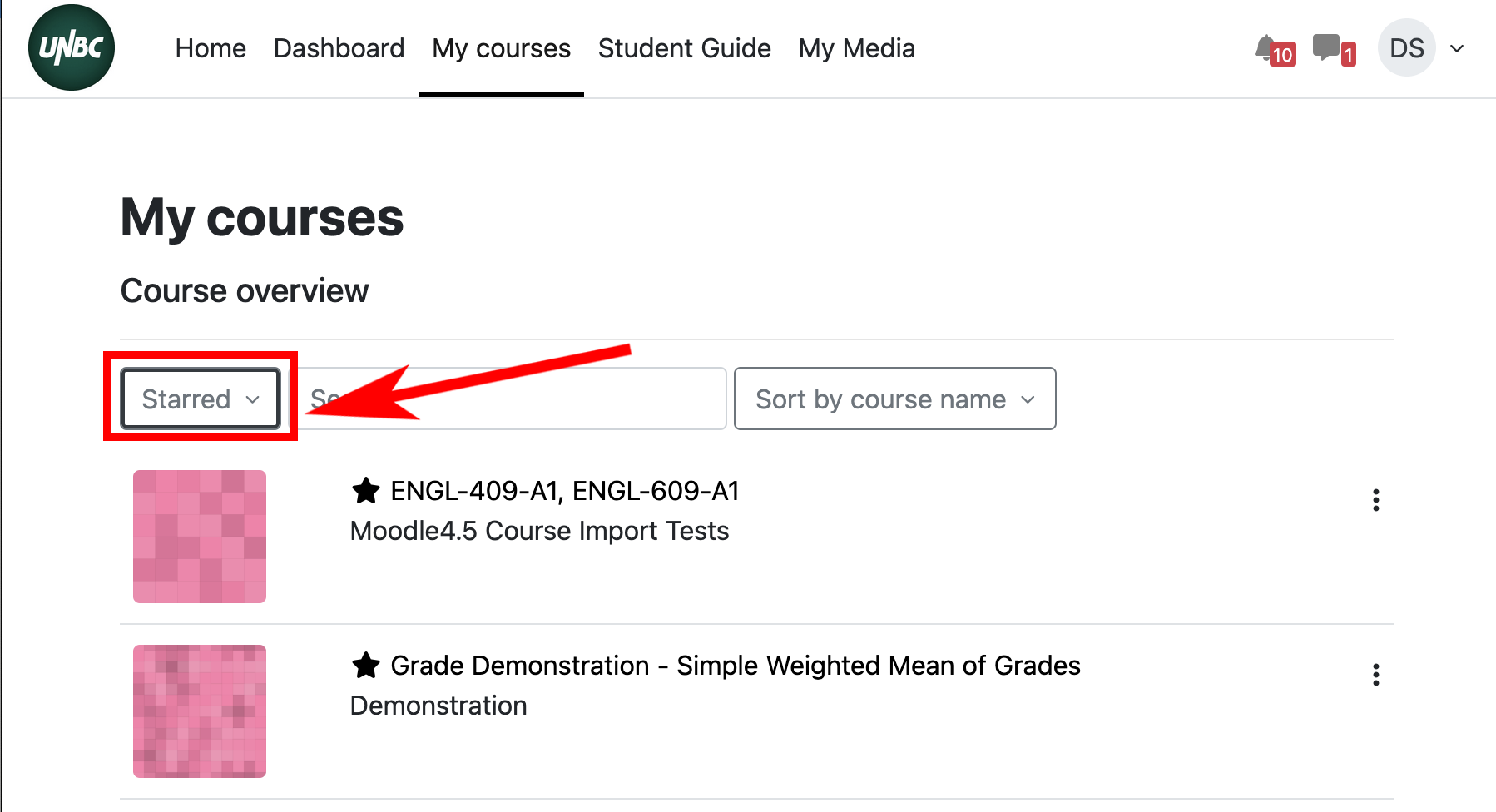Open three-dot menu for Grade Demonstration course

1375,675
